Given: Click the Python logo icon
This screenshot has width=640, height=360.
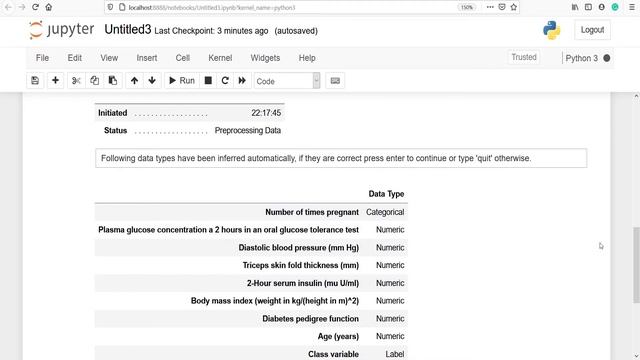Looking at the screenshot, I should 551,30.
